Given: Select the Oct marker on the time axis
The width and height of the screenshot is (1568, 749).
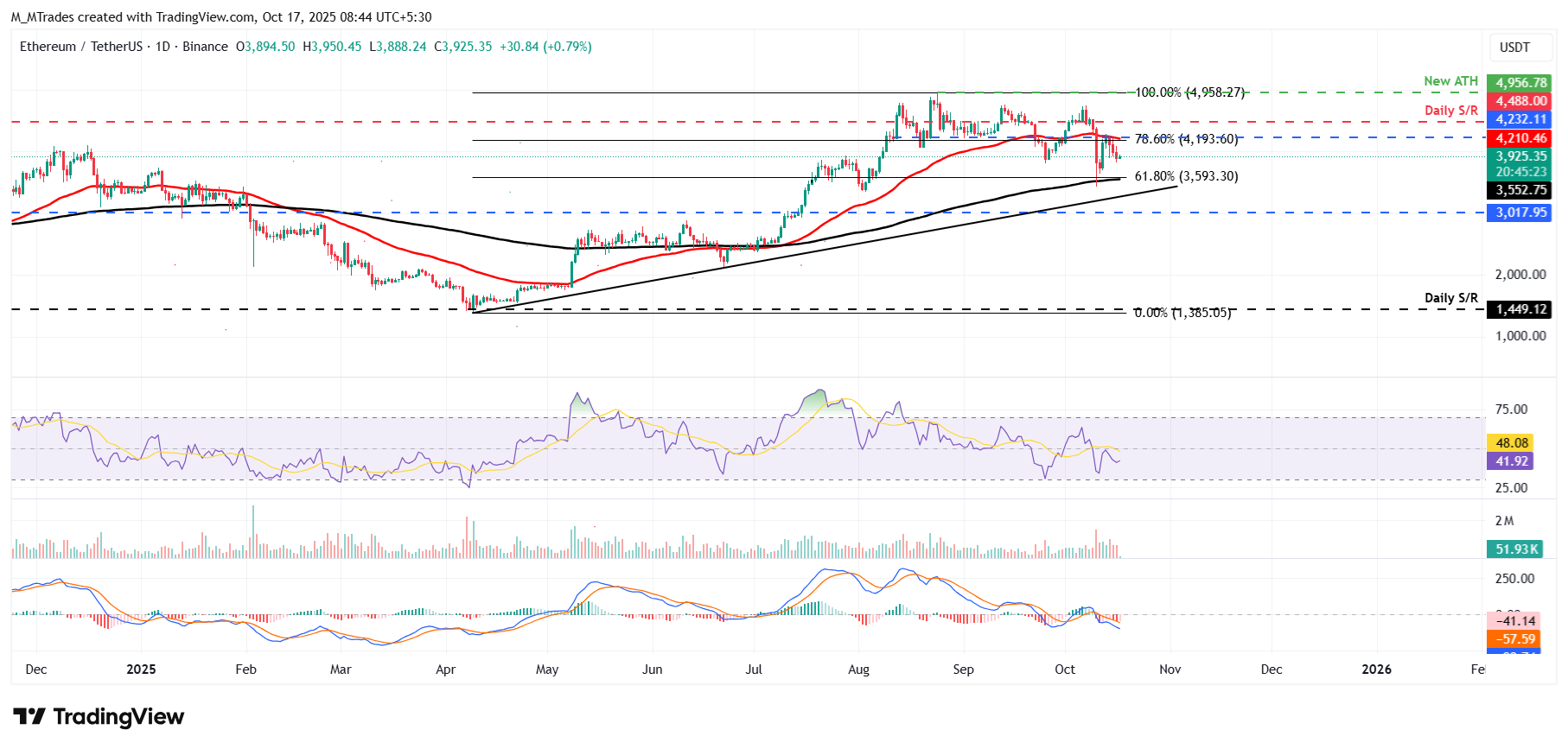Looking at the screenshot, I should 1065,670.
